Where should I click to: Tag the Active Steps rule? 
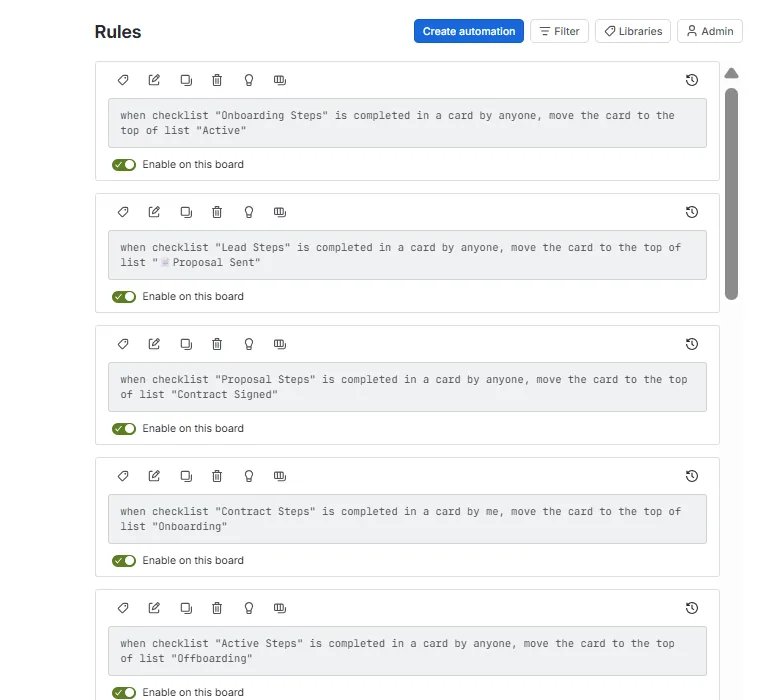123,608
